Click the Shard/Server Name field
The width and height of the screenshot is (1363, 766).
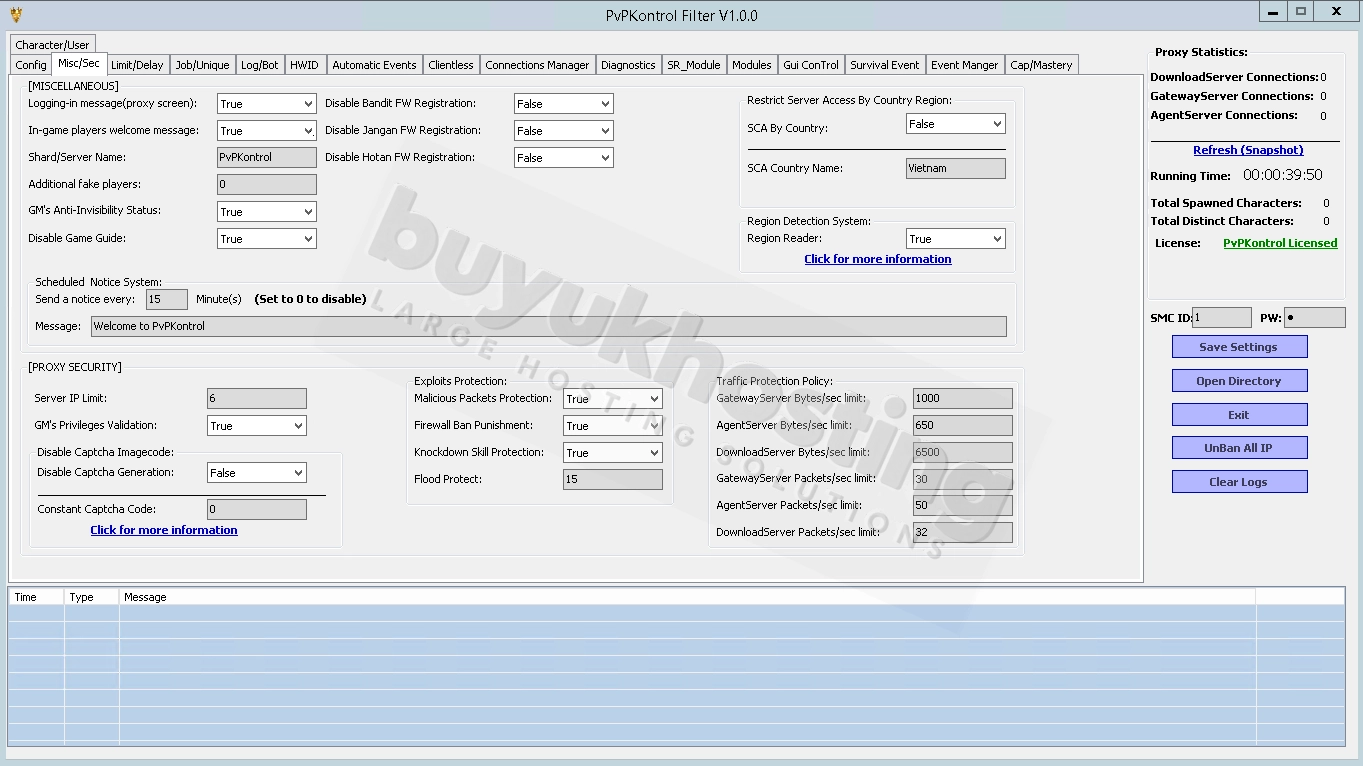266,158
